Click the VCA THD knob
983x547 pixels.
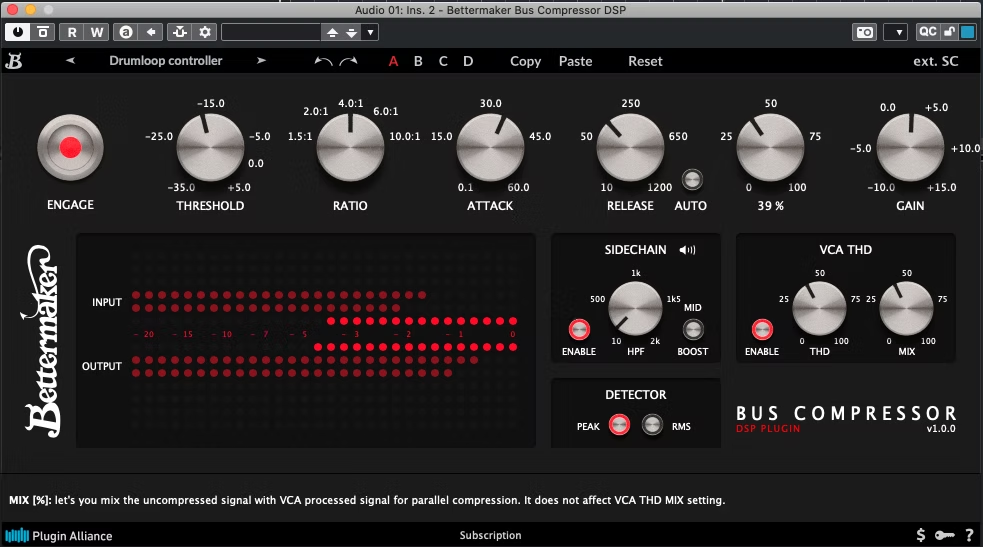819,308
